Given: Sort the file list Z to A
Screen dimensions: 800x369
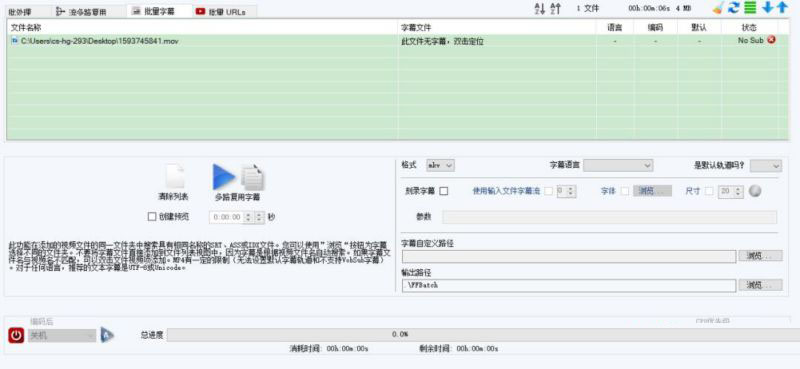Looking at the screenshot, I should tap(555, 8).
